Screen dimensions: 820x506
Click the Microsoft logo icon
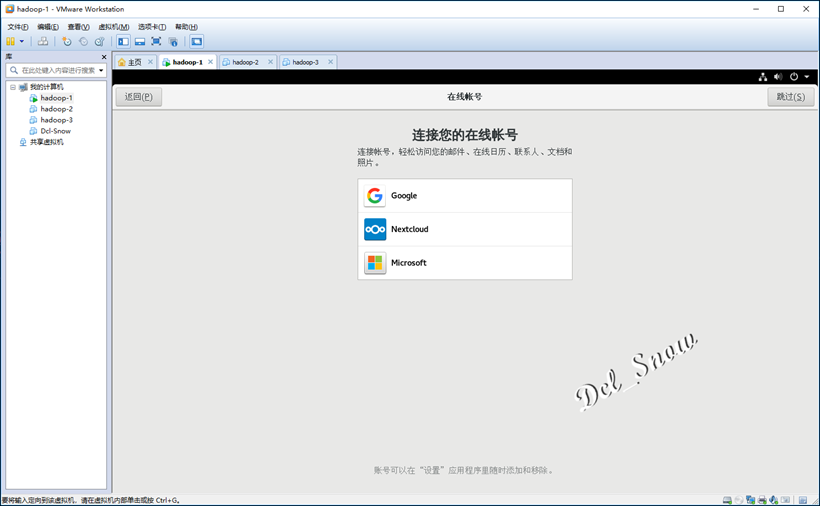[x=375, y=262]
